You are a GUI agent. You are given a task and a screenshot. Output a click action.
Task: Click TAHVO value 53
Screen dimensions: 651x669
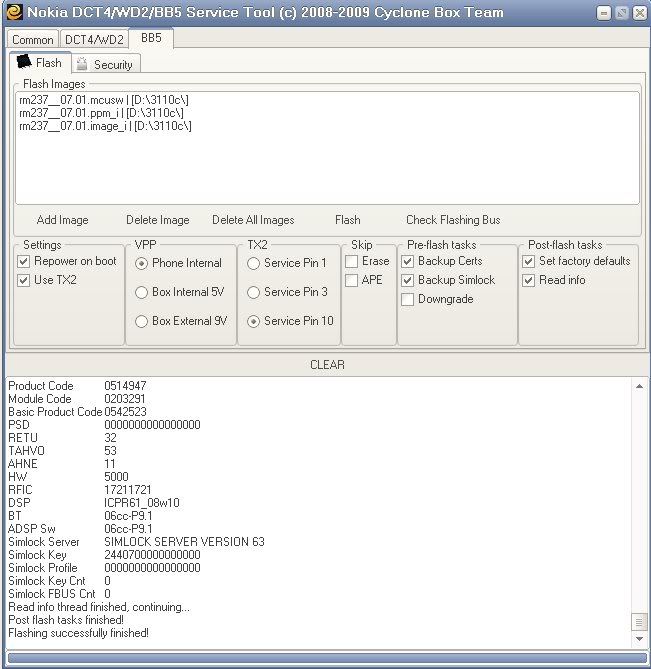(x=110, y=451)
